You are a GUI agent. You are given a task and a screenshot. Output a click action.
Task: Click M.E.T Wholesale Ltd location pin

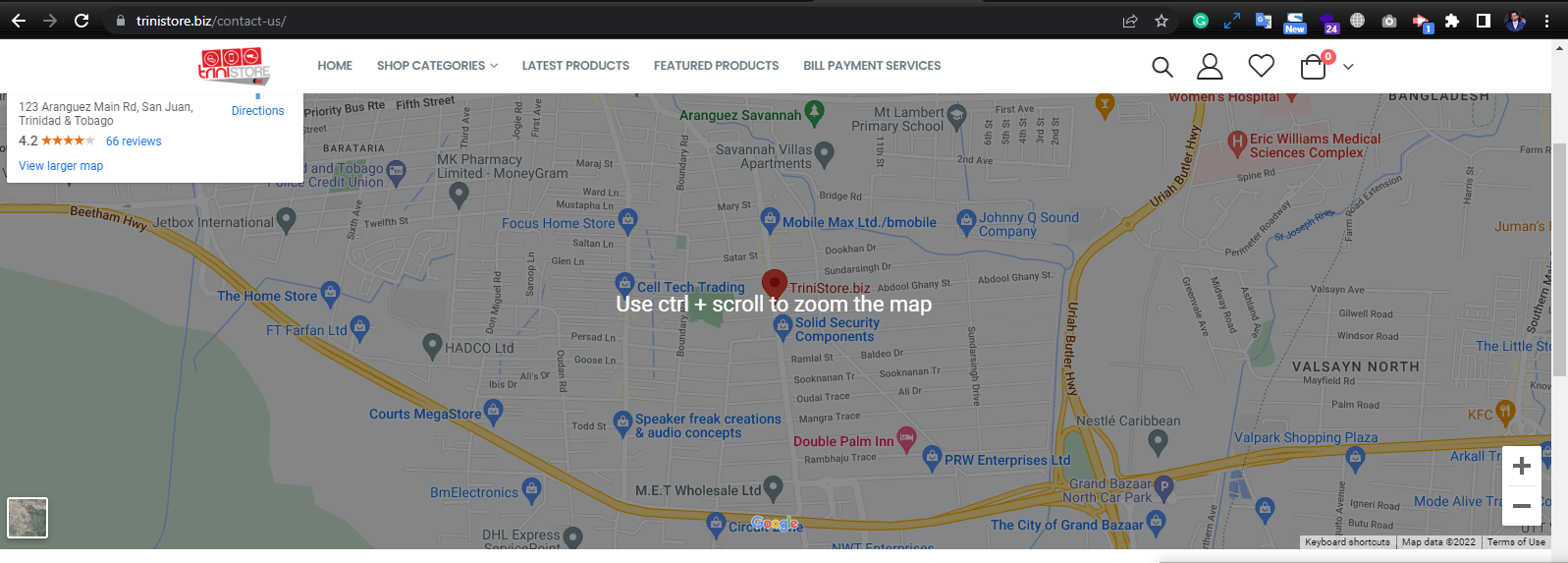click(x=773, y=486)
